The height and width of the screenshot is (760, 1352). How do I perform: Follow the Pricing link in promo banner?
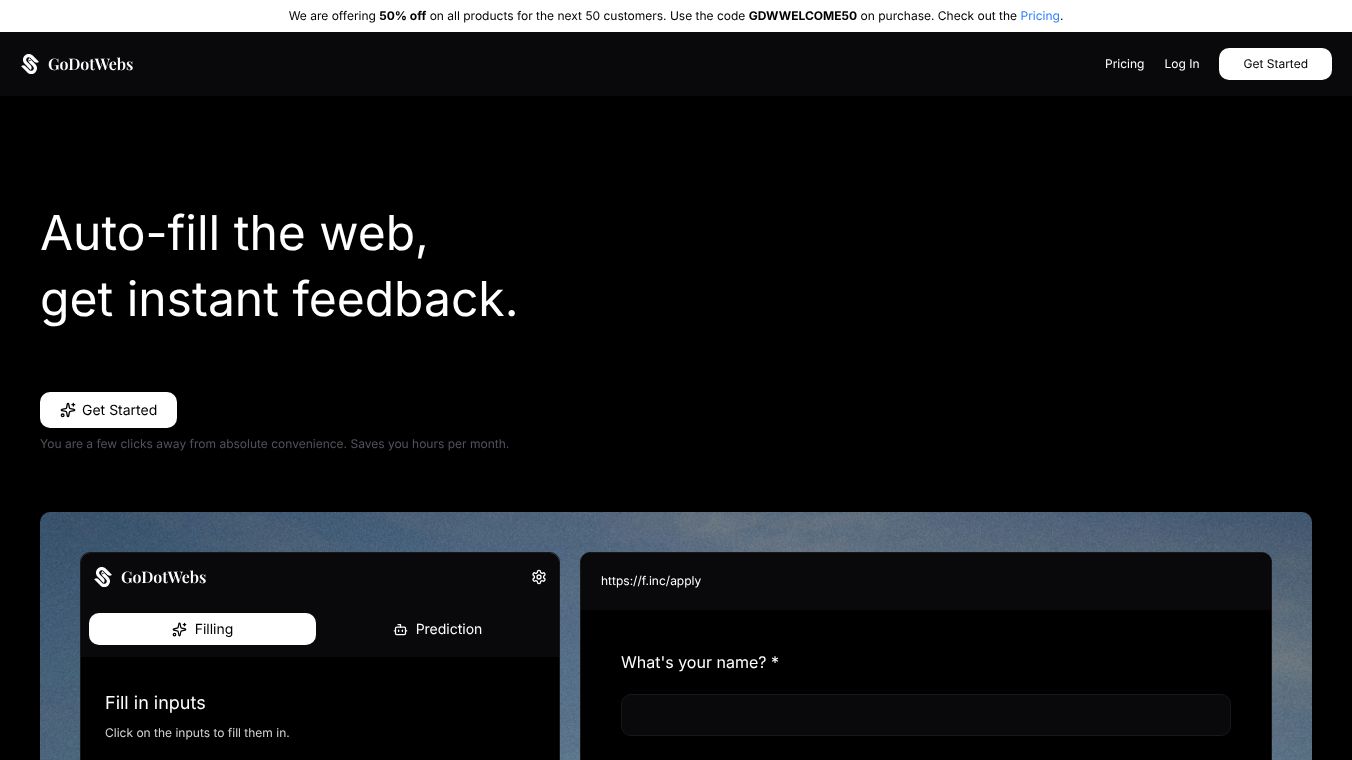[x=1039, y=16]
